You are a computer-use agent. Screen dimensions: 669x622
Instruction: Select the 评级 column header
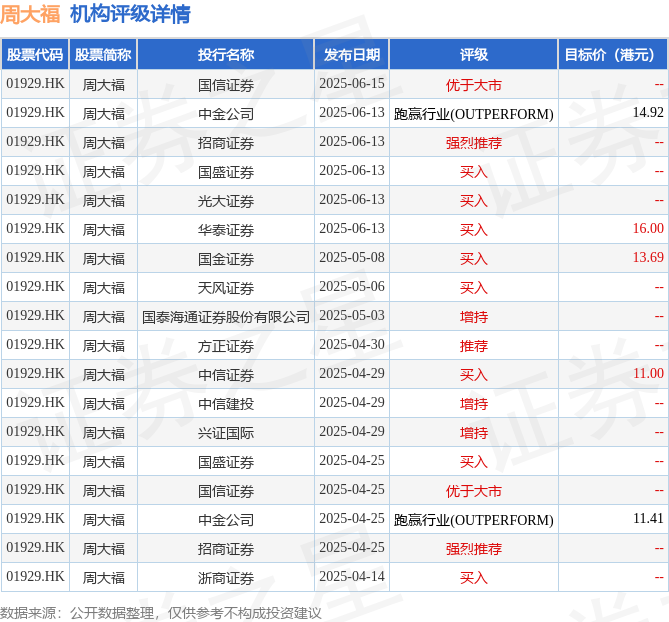[x=474, y=55]
